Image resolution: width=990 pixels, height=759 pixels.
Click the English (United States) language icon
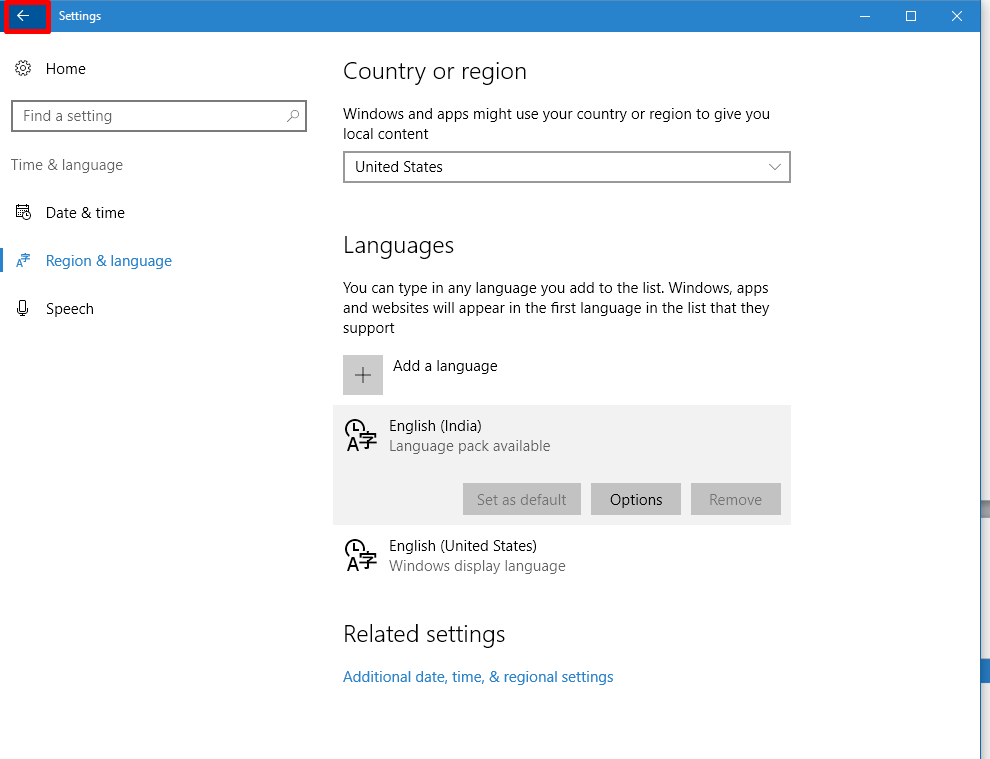pos(361,556)
